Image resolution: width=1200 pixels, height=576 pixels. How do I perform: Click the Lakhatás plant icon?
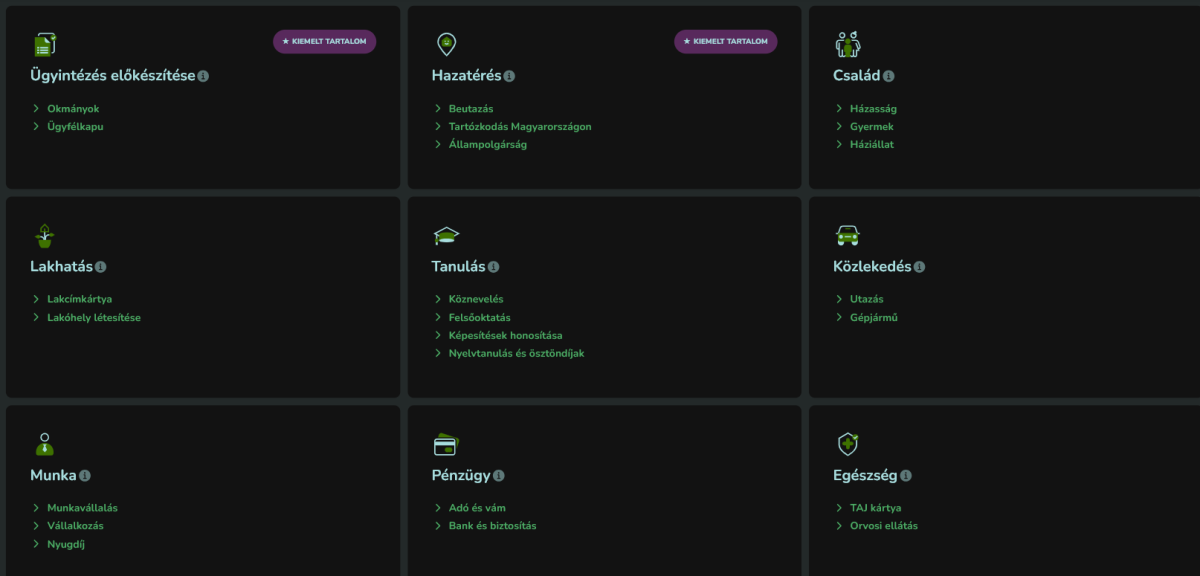pos(44,236)
